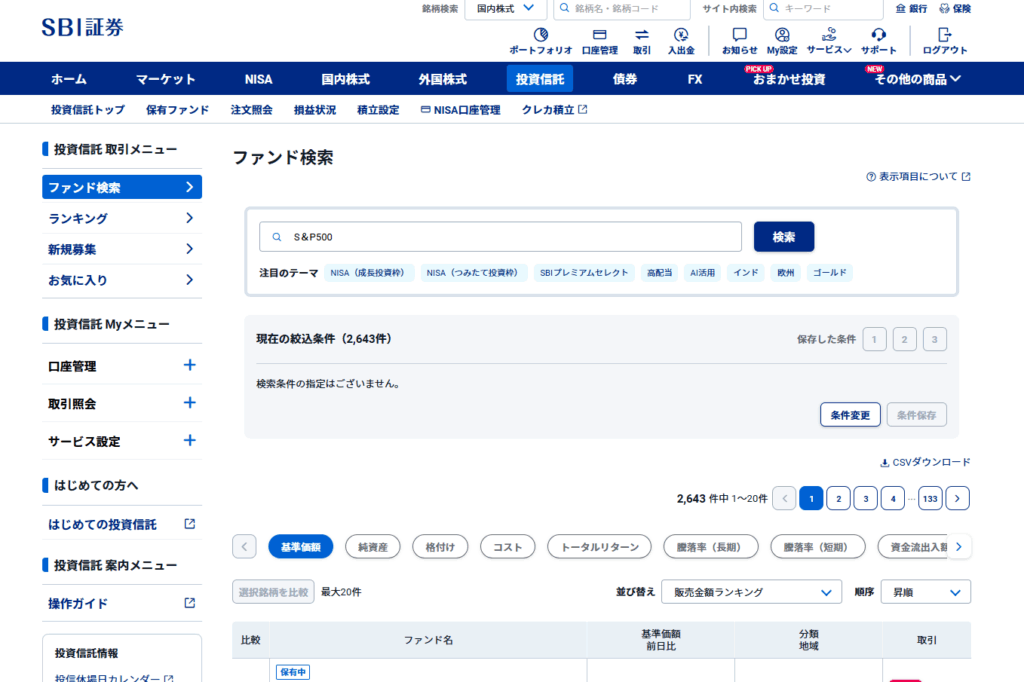This screenshot has width=1024, height=682.
Task: Open the NISA口座管理 sub-navigation link
Action: (460, 110)
